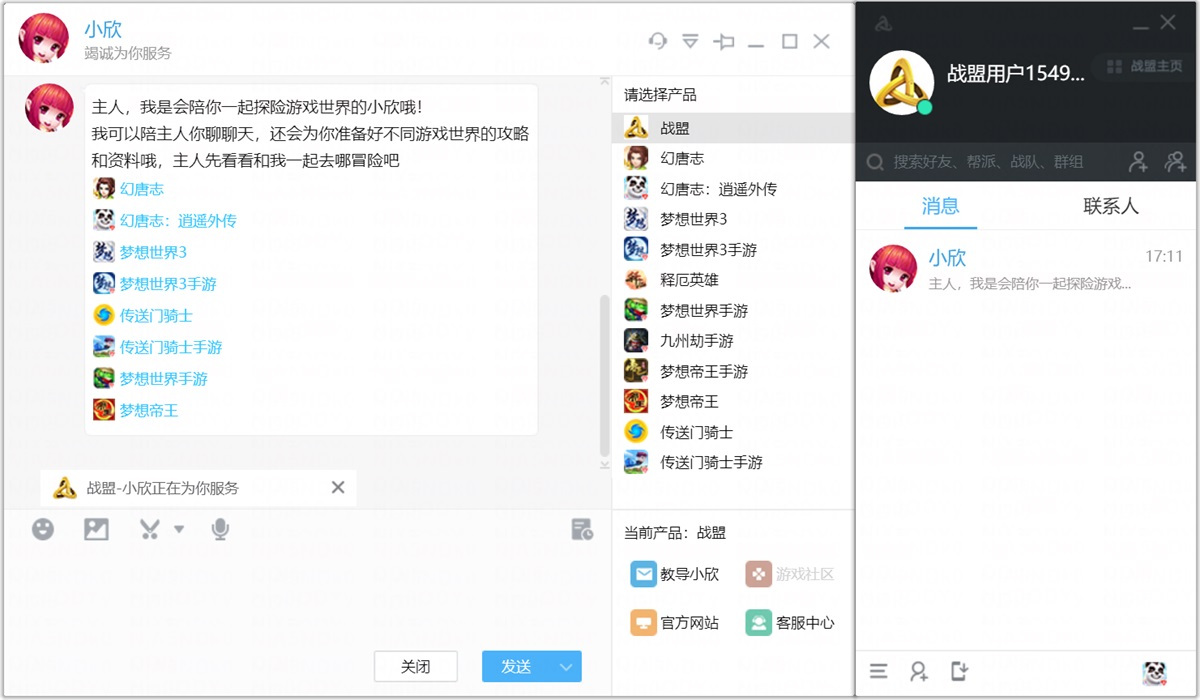This screenshot has height=700, width=1200.
Task: Pin the chat window on top
Action: point(724,41)
